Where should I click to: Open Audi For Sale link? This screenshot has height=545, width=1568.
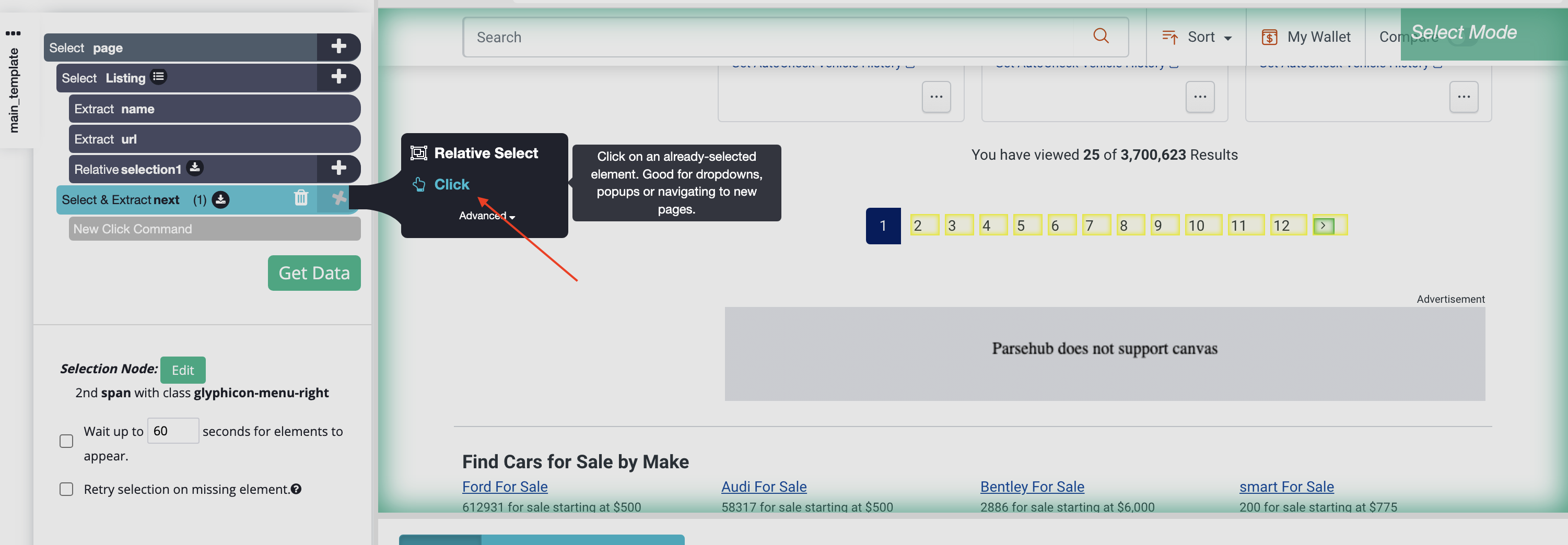(764, 487)
